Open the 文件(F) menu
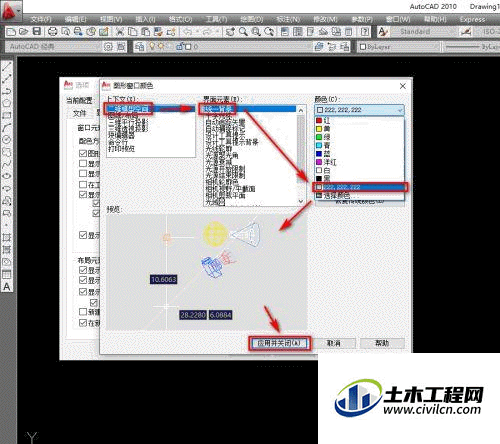 41,19
